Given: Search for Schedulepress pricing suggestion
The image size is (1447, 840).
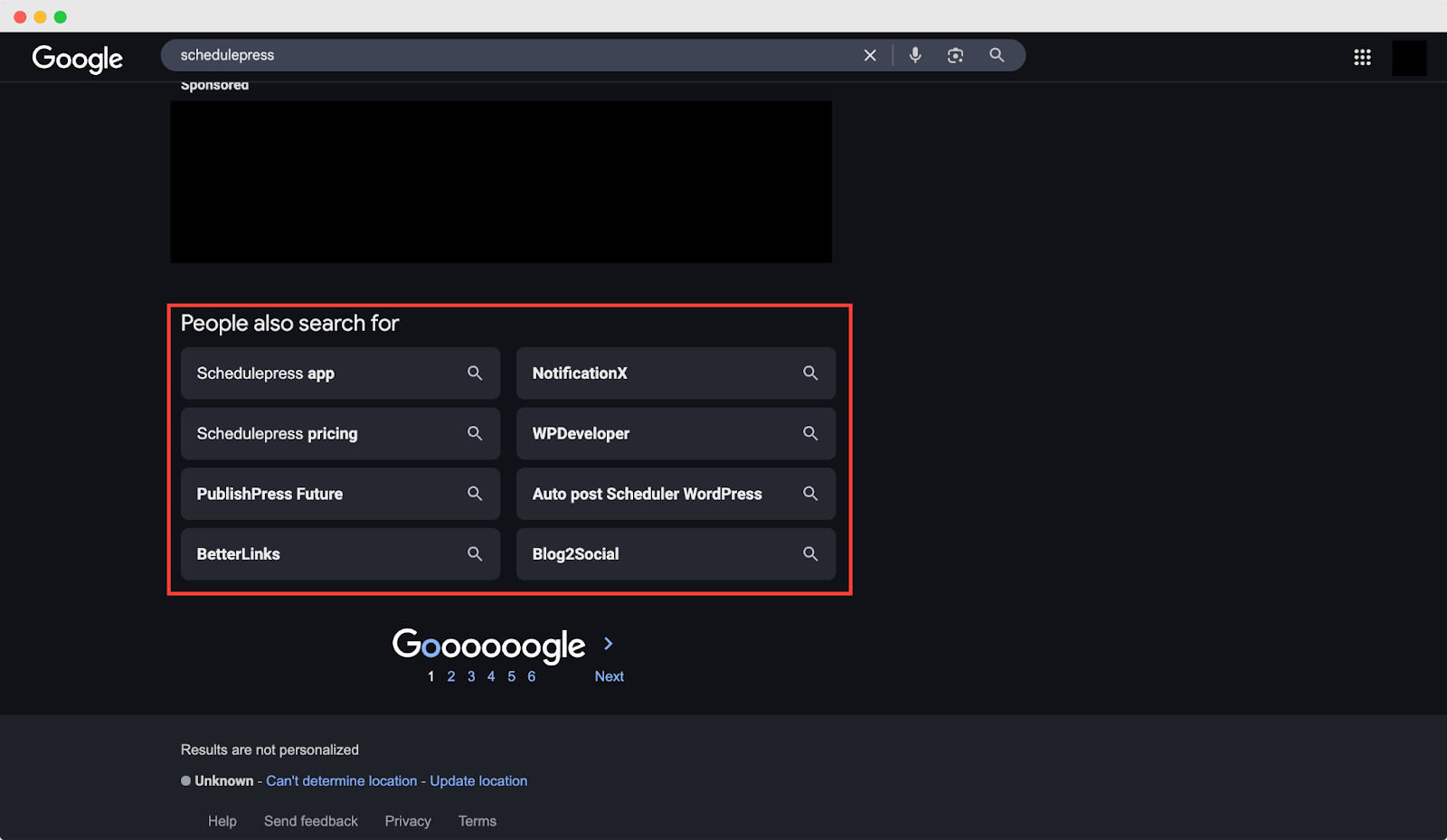Looking at the screenshot, I should pyautogui.click(x=340, y=434).
